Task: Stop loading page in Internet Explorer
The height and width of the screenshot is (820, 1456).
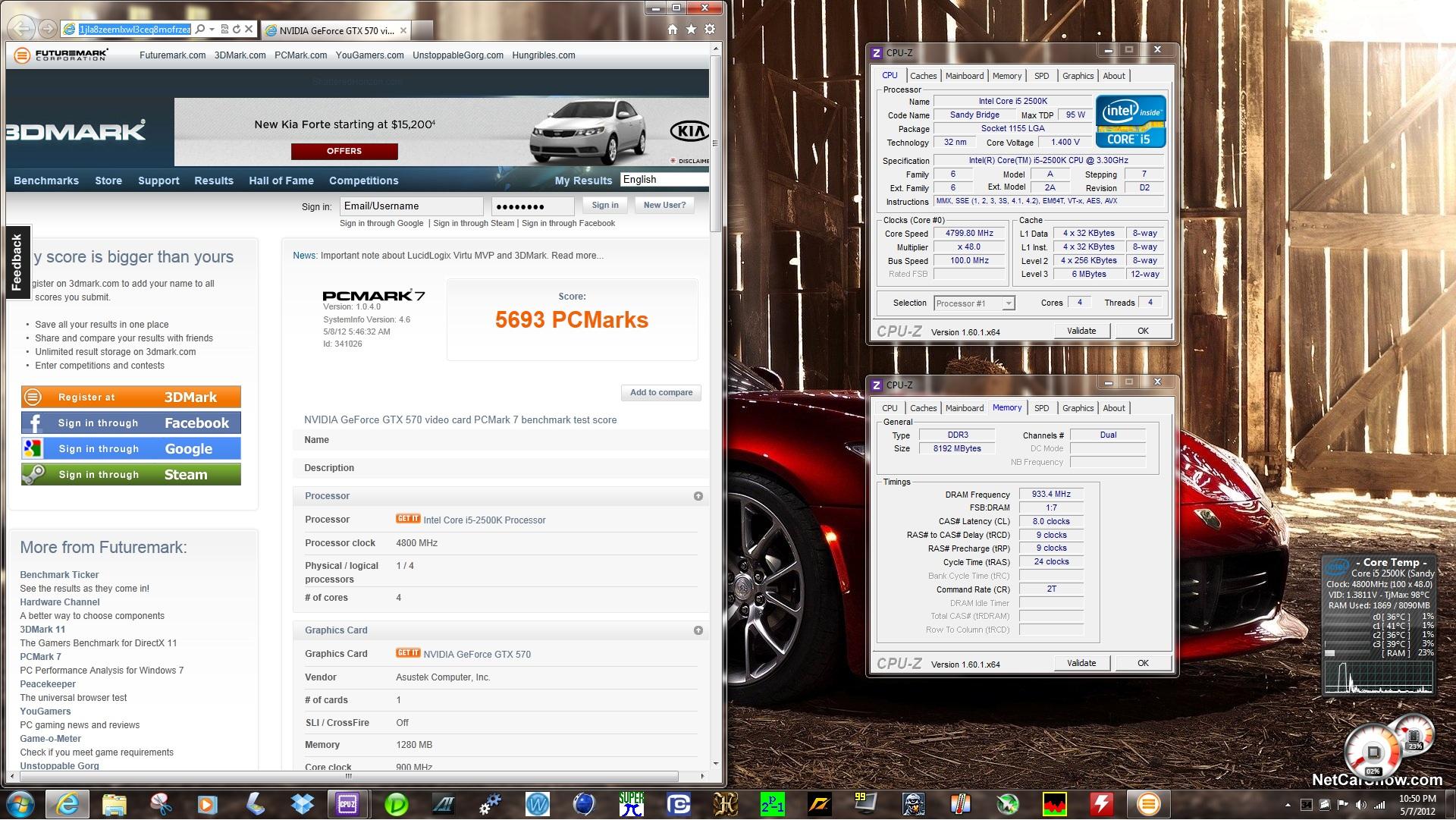Action: 249,30
